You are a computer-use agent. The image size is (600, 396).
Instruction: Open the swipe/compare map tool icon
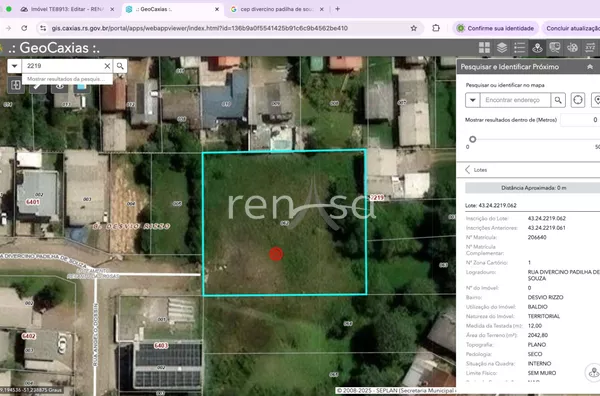[16, 85]
